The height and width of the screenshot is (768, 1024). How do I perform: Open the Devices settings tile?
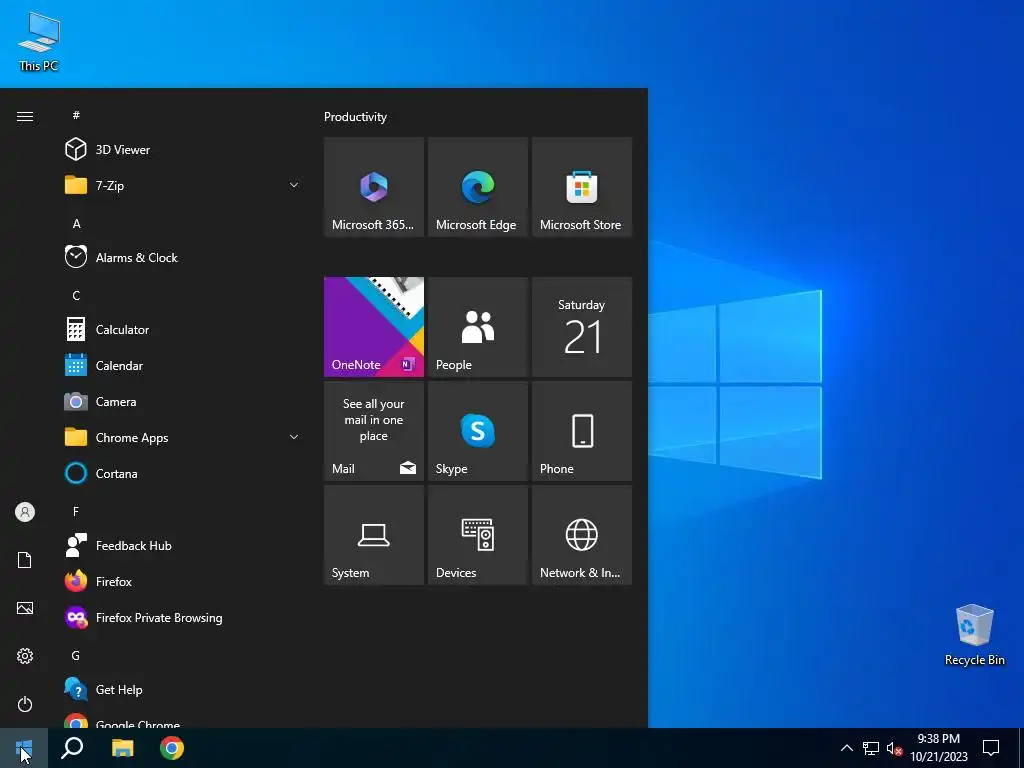pyautogui.click(x=477, y=535)
